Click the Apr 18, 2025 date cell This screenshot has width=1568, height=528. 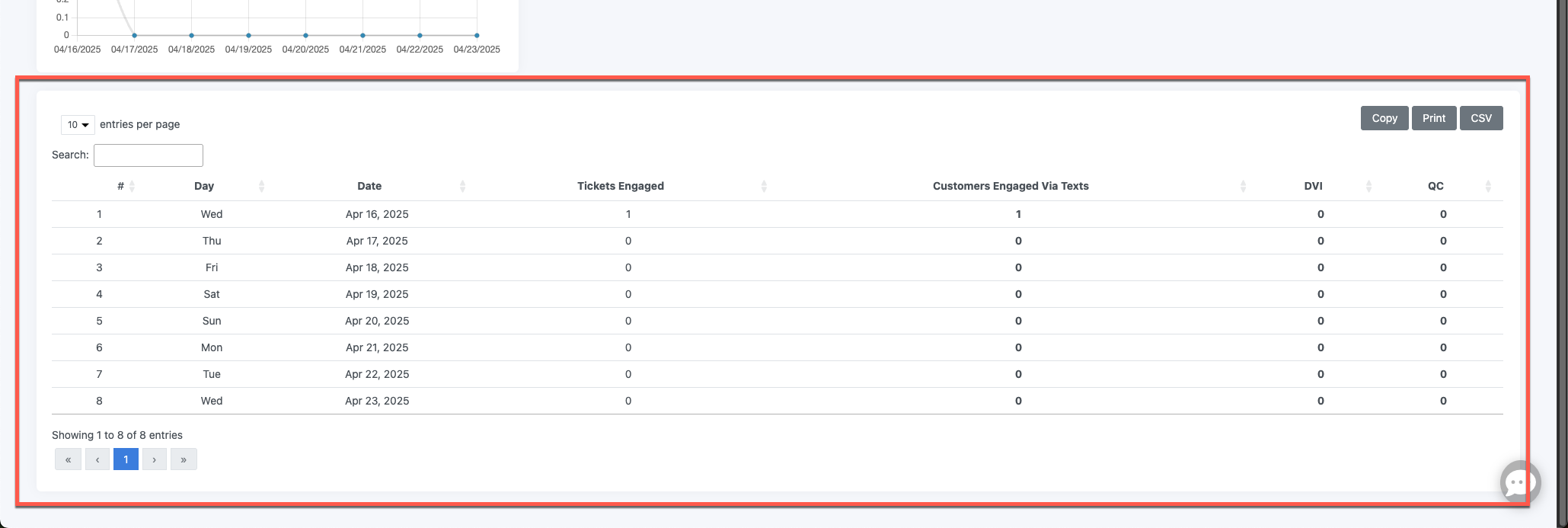pyautogui.click(x=377, y=267)
